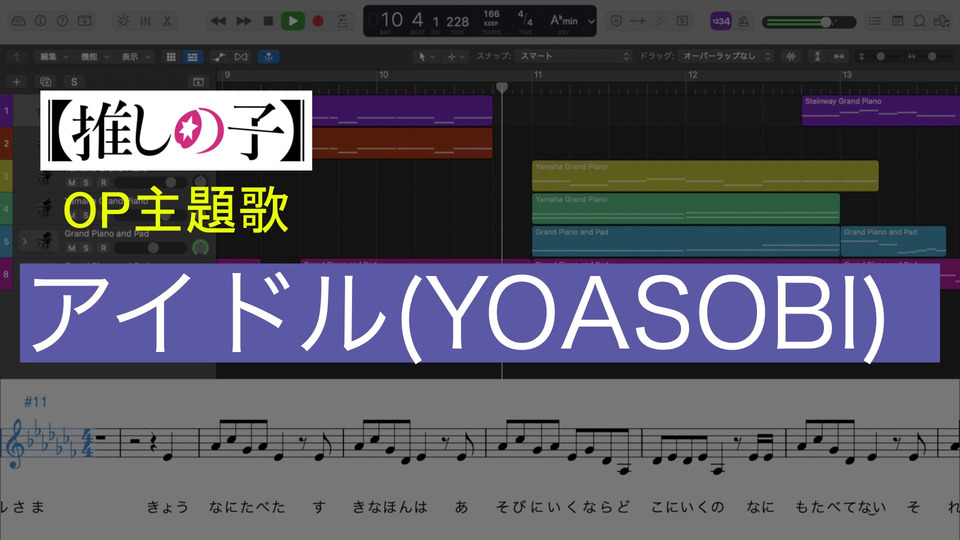Image resolution: width=960 pixels, height=540 pixels.
Task: Click the Duplicate Track button
Action: pos(46,81)
